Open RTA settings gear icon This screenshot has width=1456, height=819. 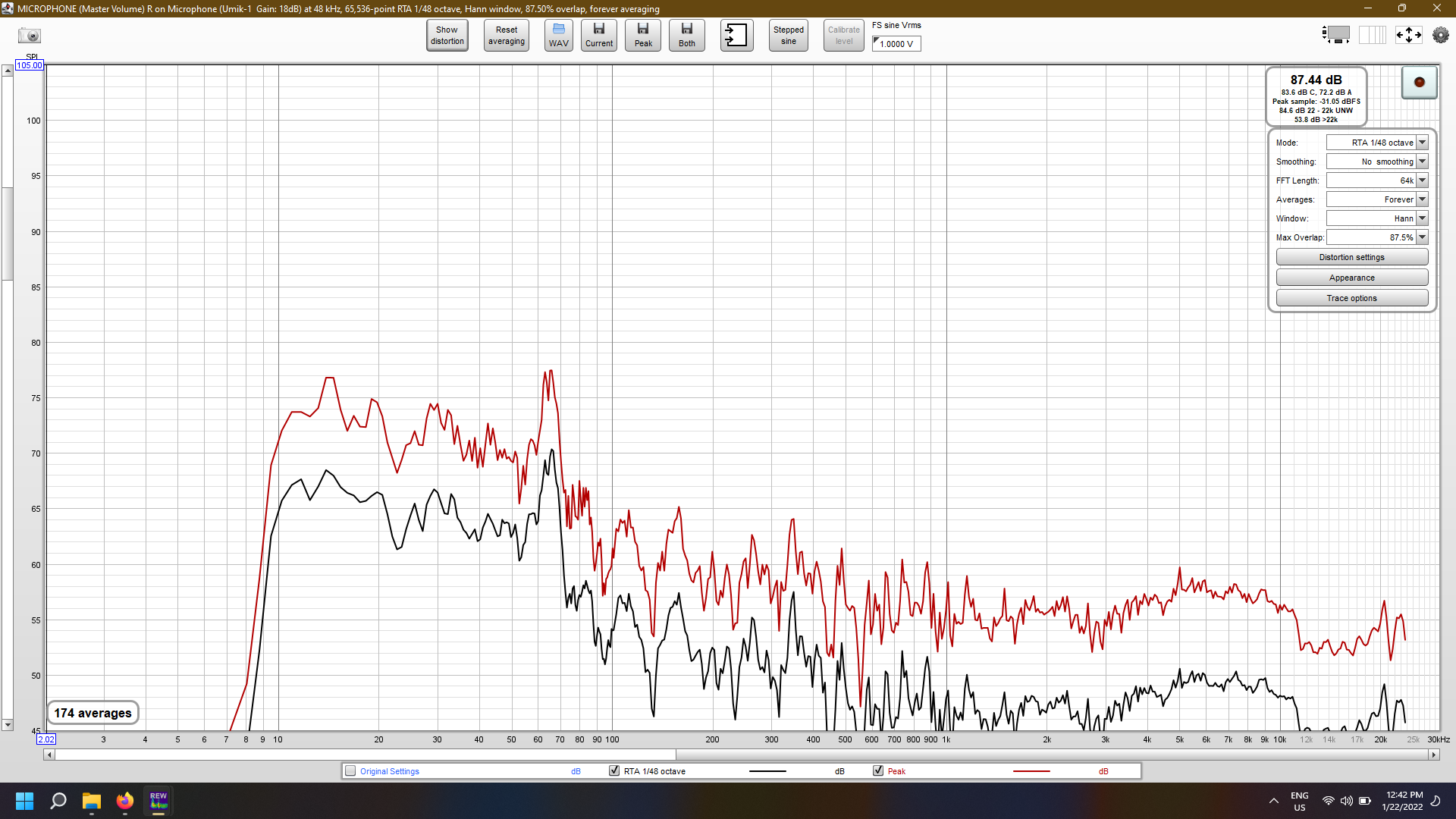pyautogui.click(x=1441, y=35)
